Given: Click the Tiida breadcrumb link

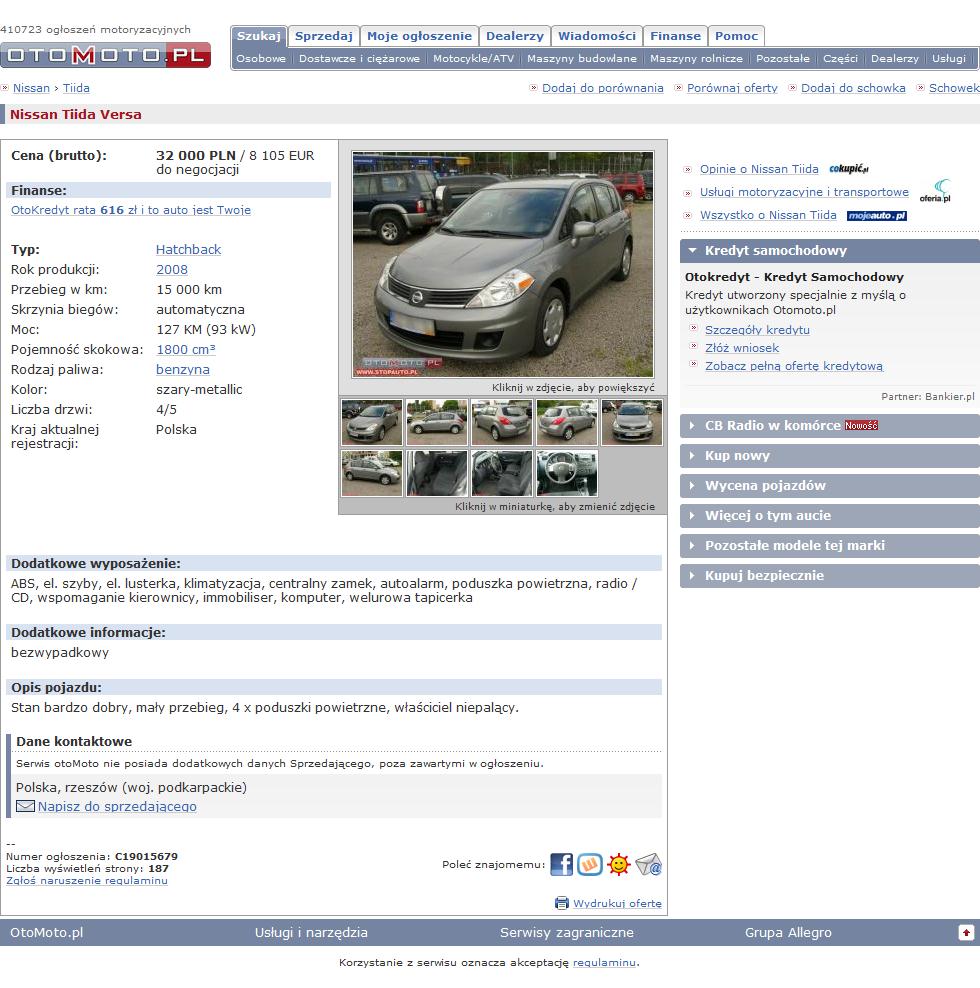Looking at the screenshot, I should click(76, 88).
